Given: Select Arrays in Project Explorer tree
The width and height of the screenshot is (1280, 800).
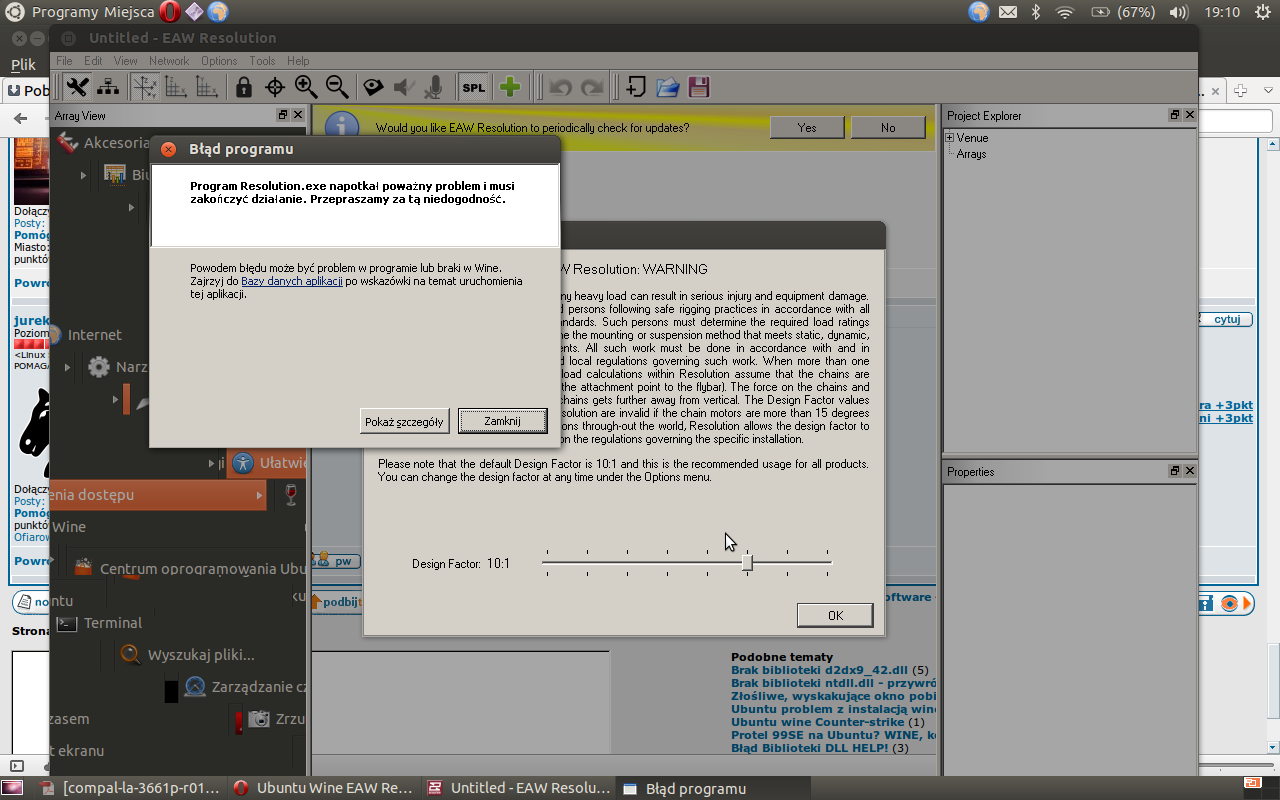Looking at the screenshot, I should coord(971,154).
